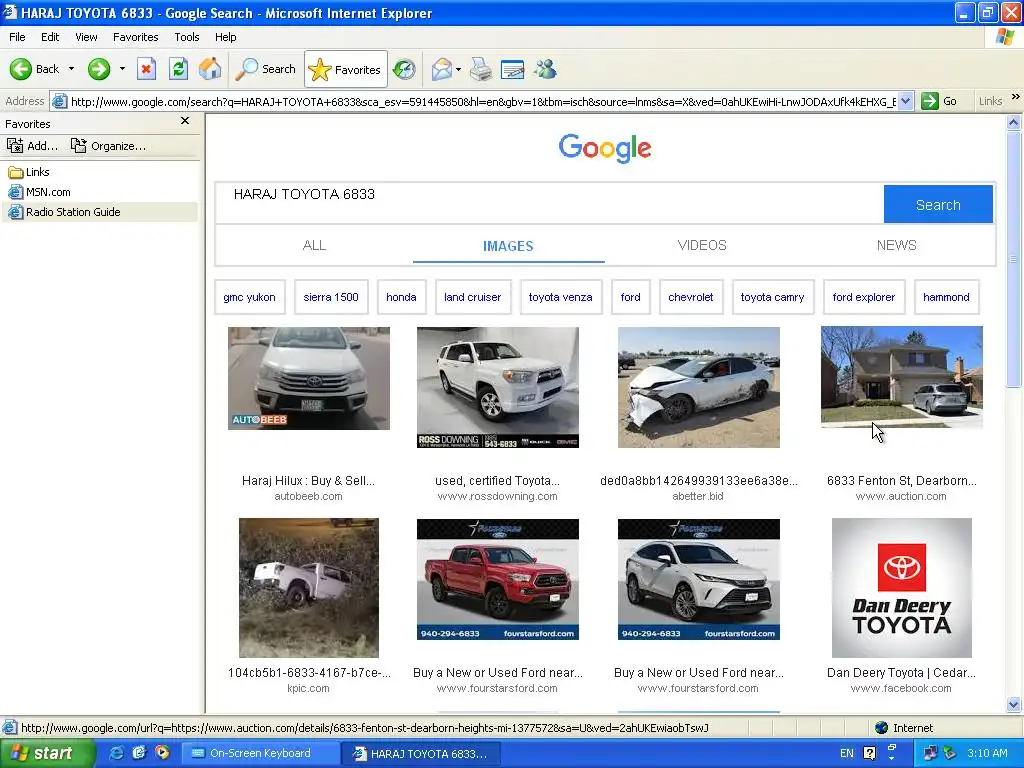Expand the address bar URL dropdown
1024x768 pixels.
(x=905, y=101)
